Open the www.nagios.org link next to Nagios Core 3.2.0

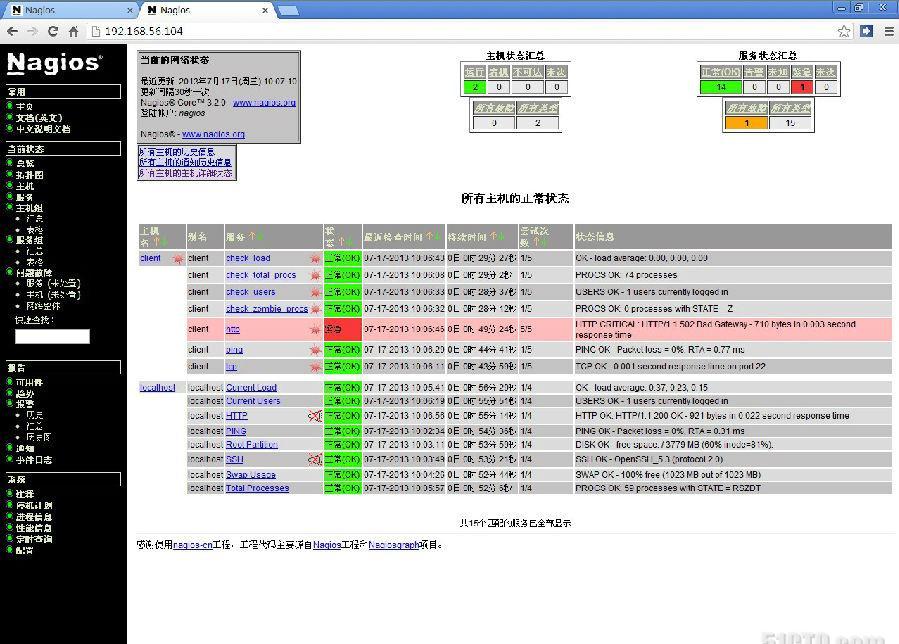pos(264,103)
